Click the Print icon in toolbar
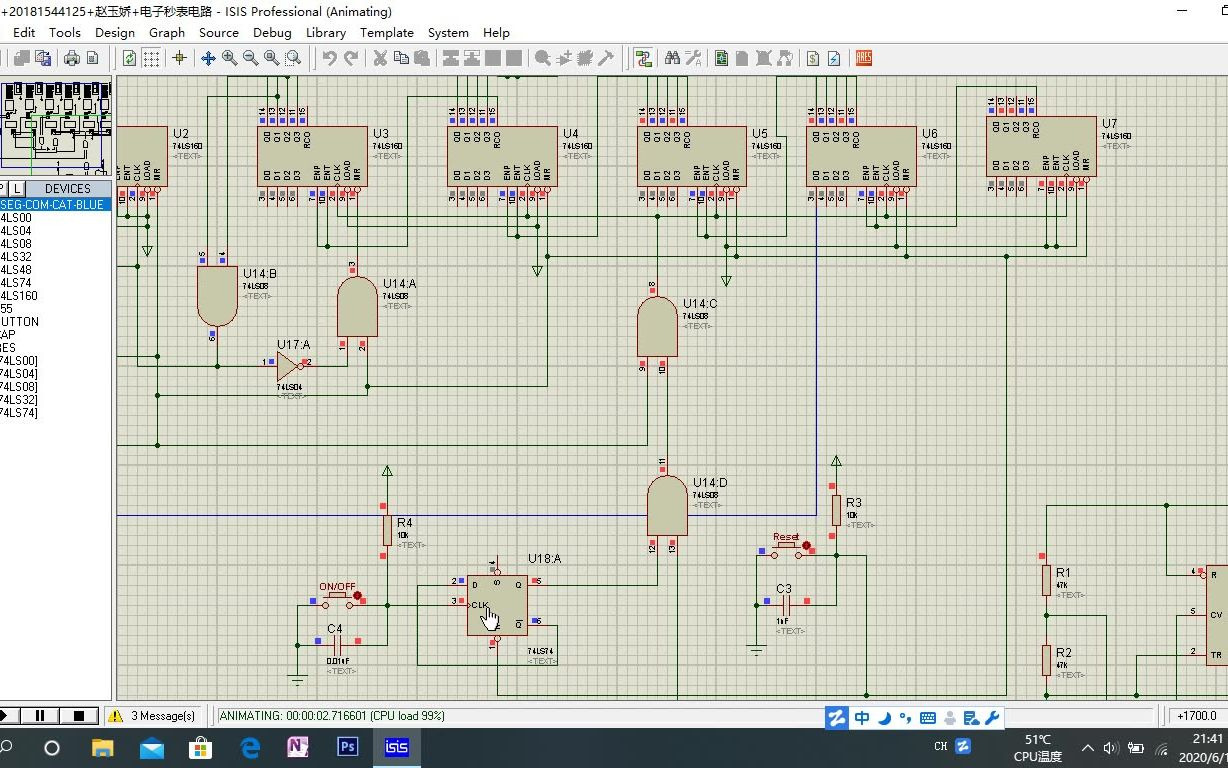Screen dimensions: 1228x768 [x=72, y=58]
